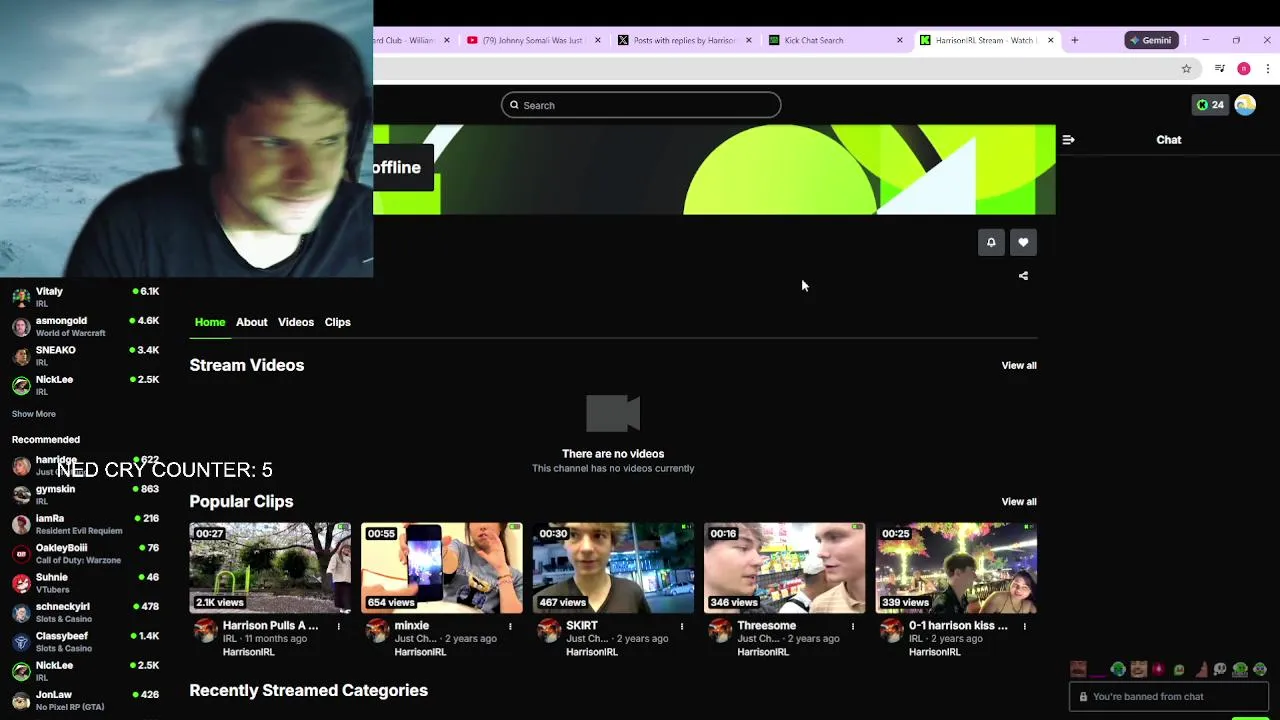Viewport: 1280px width, 720px height.
Task: Click the HarrisonIRL avatar beside Threesome clip
Action: 720,630
